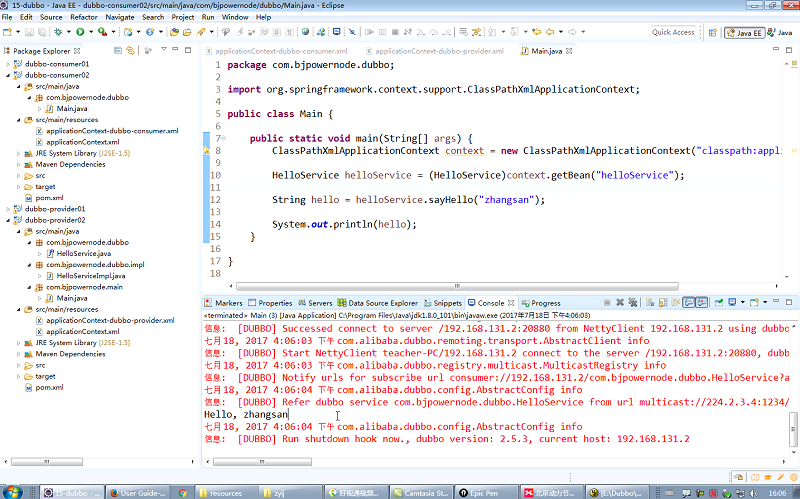
Task: Open HelloServiceImpl.java in Package Explorer
Action: [90, 276]
